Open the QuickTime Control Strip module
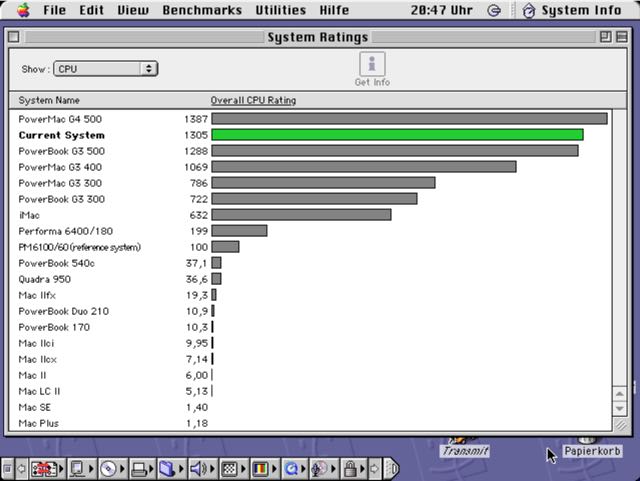Viewport: 640px width, 481px height. point(295,469)
